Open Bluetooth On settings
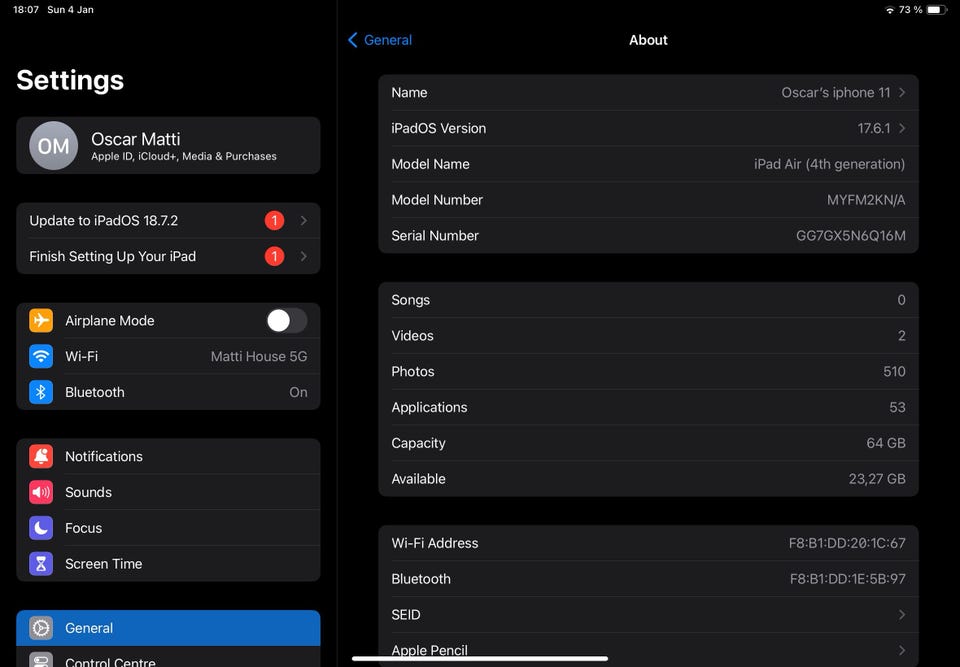This screenshot has width=960, height=667. (x=168, y=392)
